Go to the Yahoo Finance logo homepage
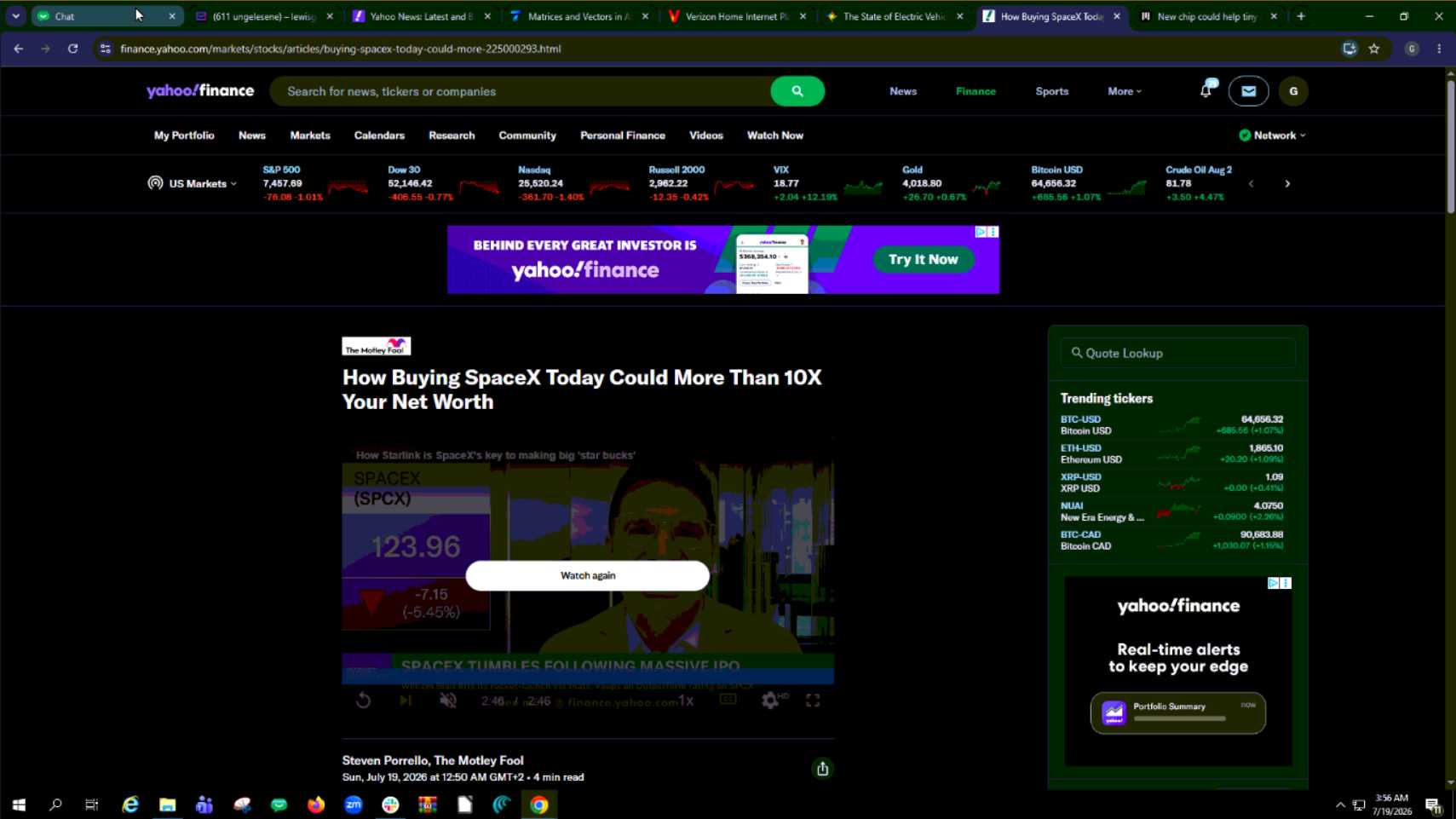Image resolution: width=1456 pixels, height=819 pixels. [200, 91]
